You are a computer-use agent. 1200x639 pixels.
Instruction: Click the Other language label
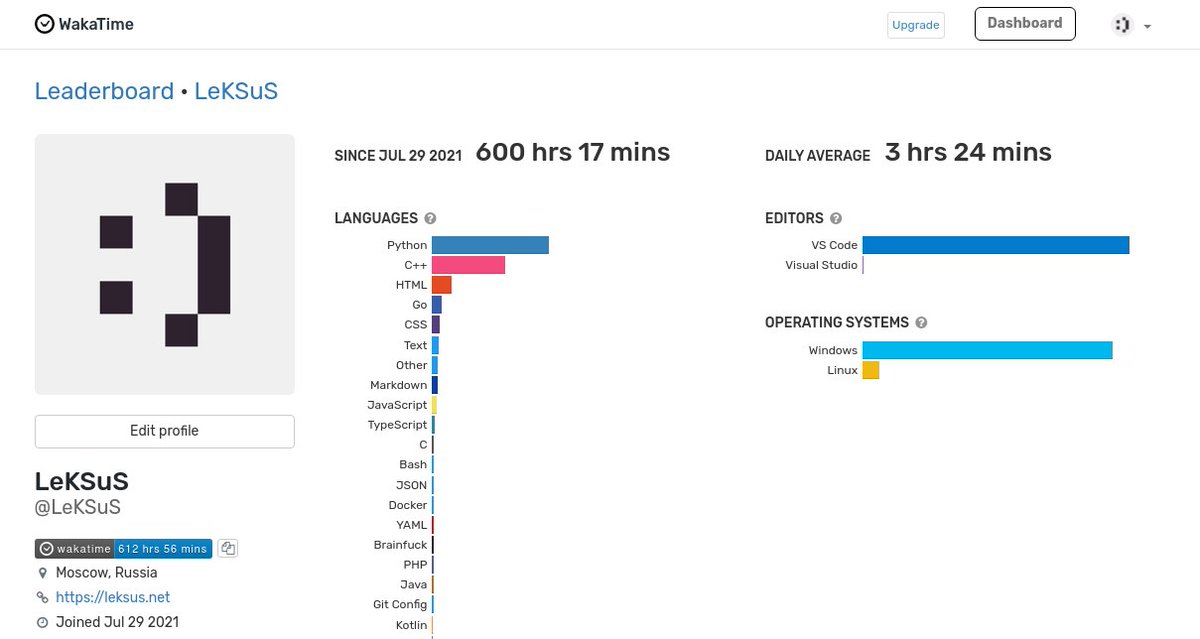pos(411,365)
